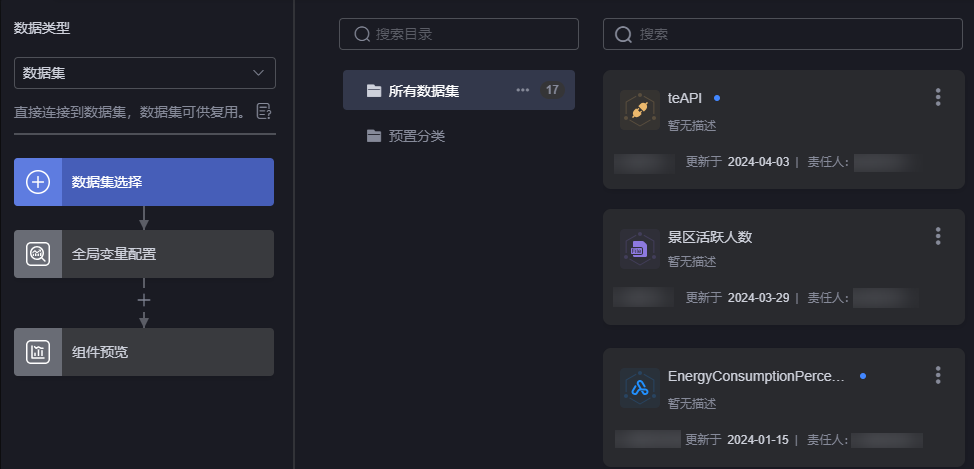Click the dropdown chevron in 数据集 selector

tap(258, 73)
